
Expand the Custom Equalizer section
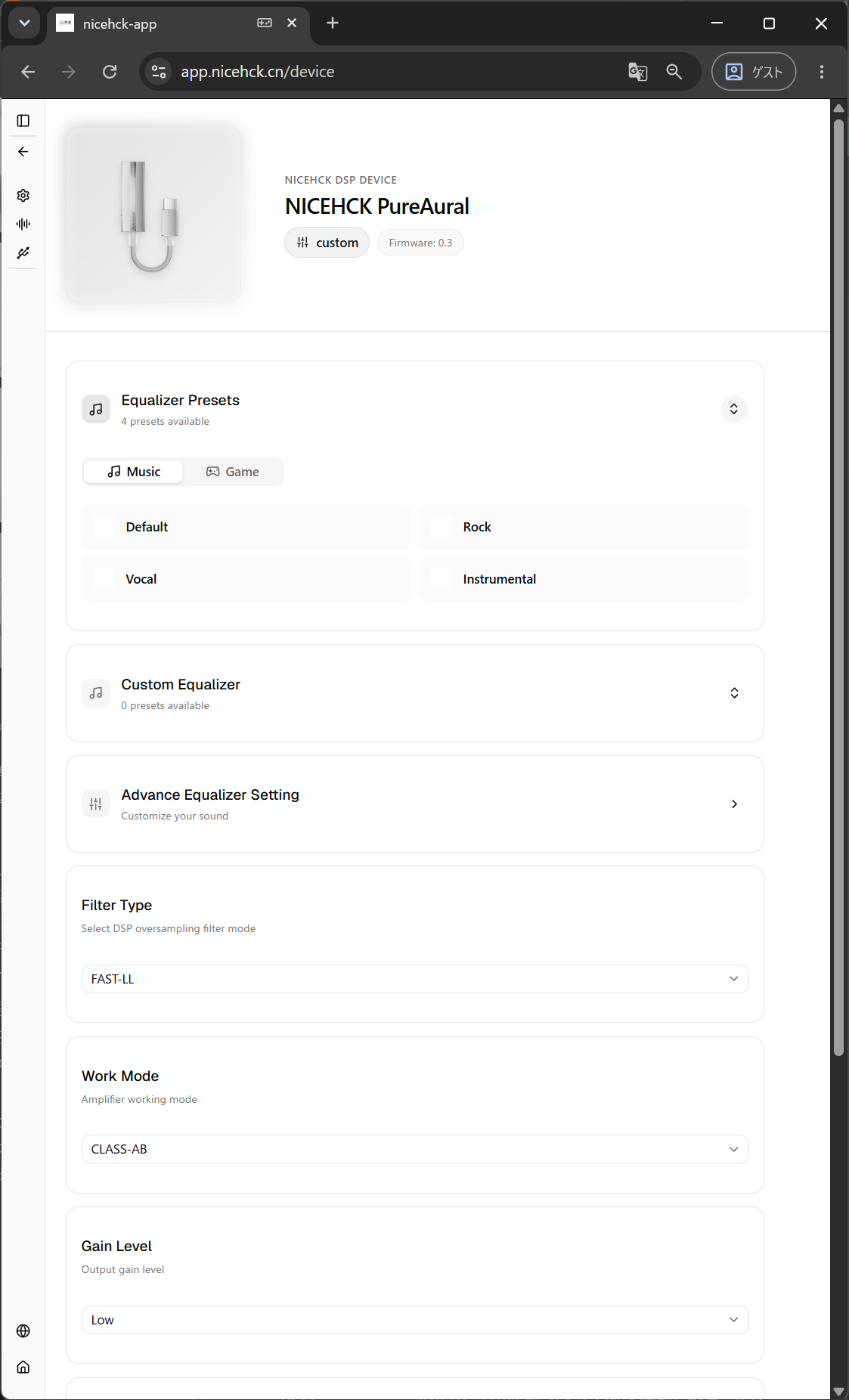tap(734, 693)
